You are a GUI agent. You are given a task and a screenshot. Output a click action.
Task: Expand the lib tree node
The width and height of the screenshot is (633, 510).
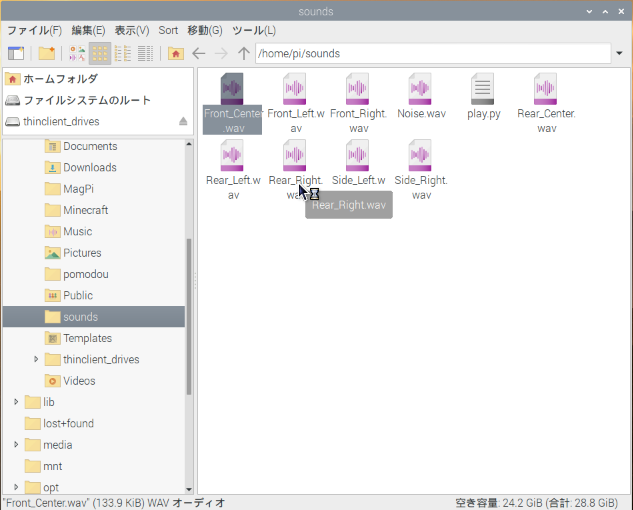coord(16,402)
